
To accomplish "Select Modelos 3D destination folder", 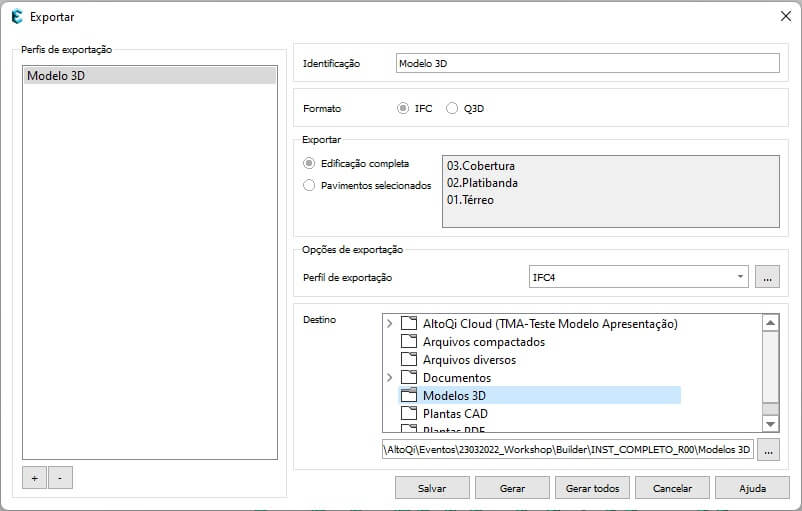I will click(x=454, y=395).
